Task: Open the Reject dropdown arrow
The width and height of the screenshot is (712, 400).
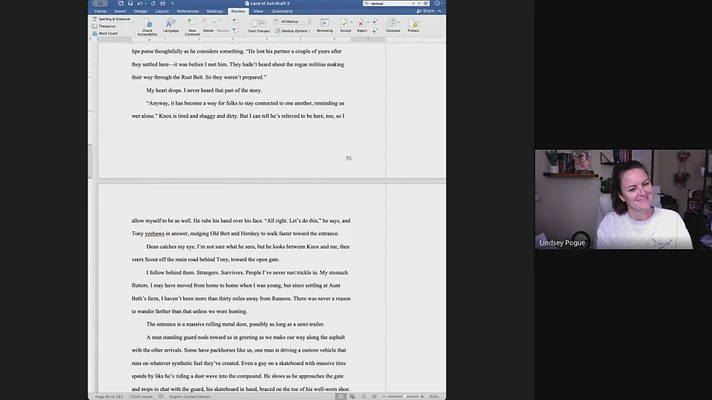Action: click(x=368, y=22)
